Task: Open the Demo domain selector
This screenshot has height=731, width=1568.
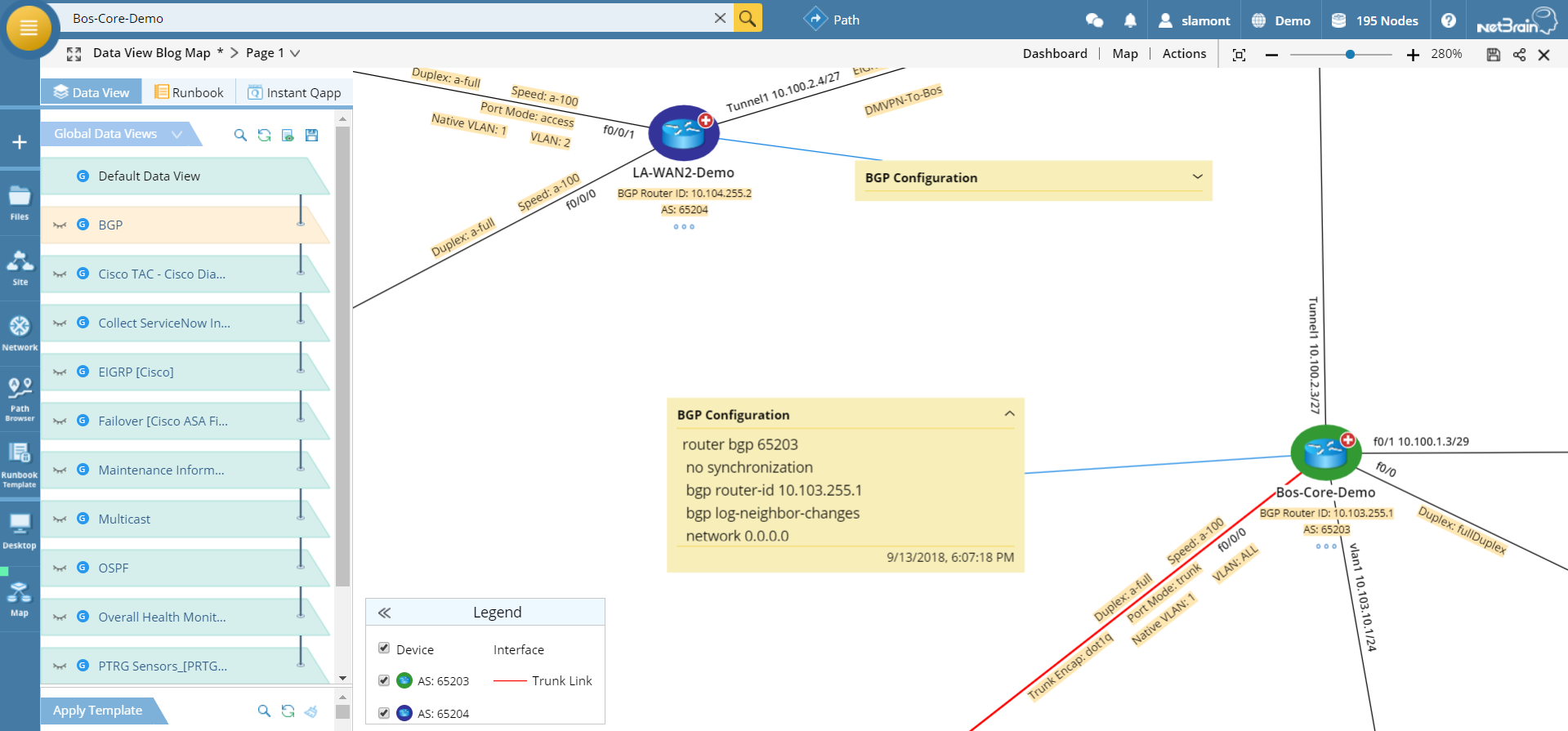Action: point(1281,20)
